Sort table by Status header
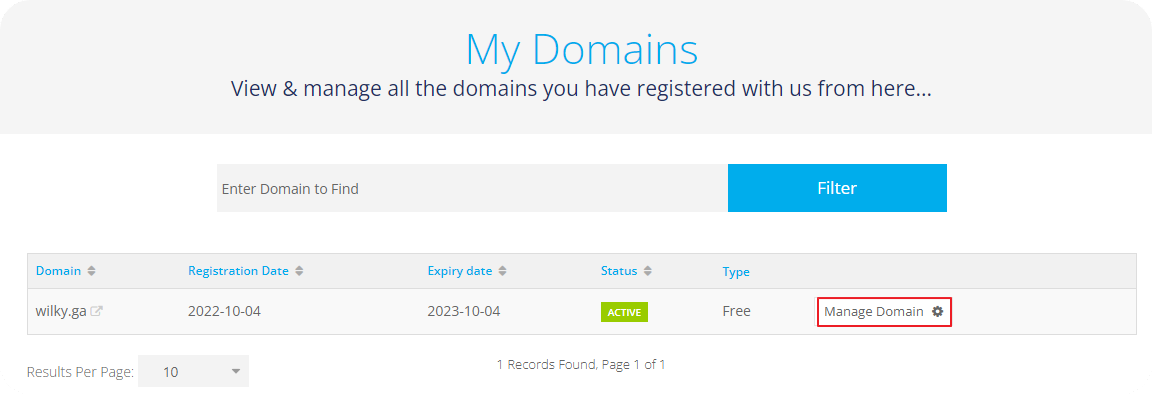This screenshot has height=394, width=1152. pos(619,271)
